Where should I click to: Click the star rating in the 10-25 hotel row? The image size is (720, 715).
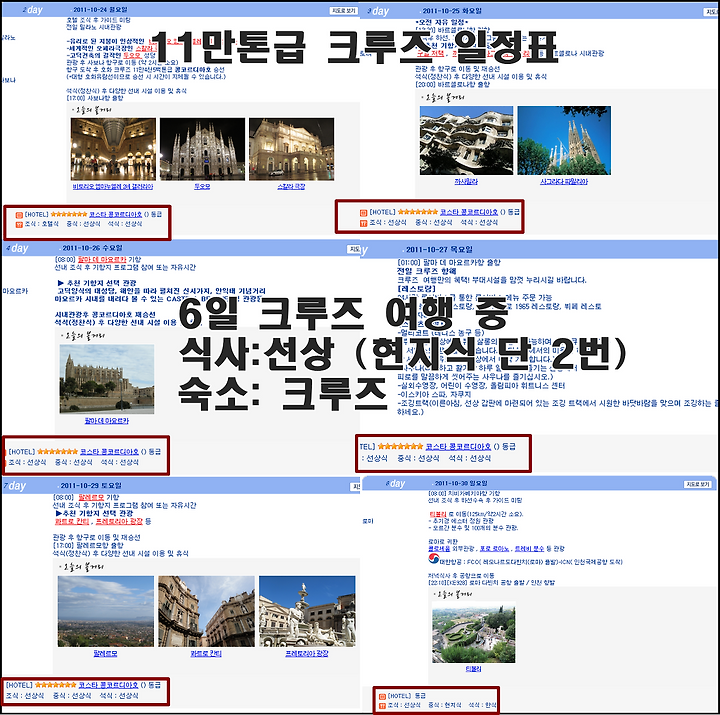417,212
